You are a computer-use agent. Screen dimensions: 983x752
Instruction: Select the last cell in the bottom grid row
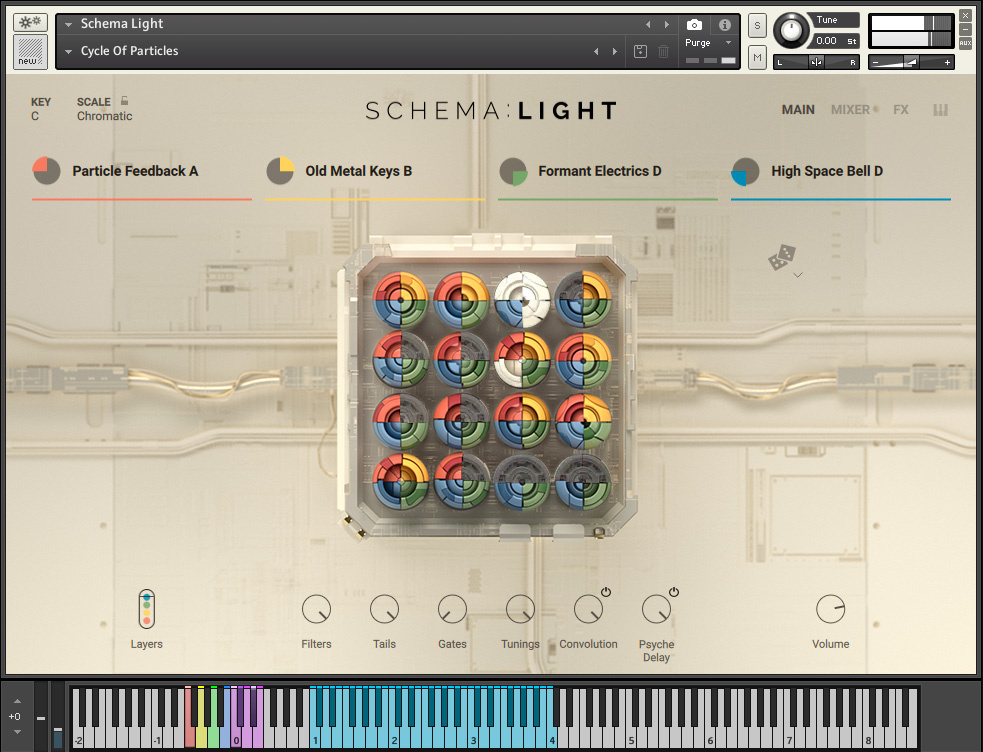pos(582,481)
